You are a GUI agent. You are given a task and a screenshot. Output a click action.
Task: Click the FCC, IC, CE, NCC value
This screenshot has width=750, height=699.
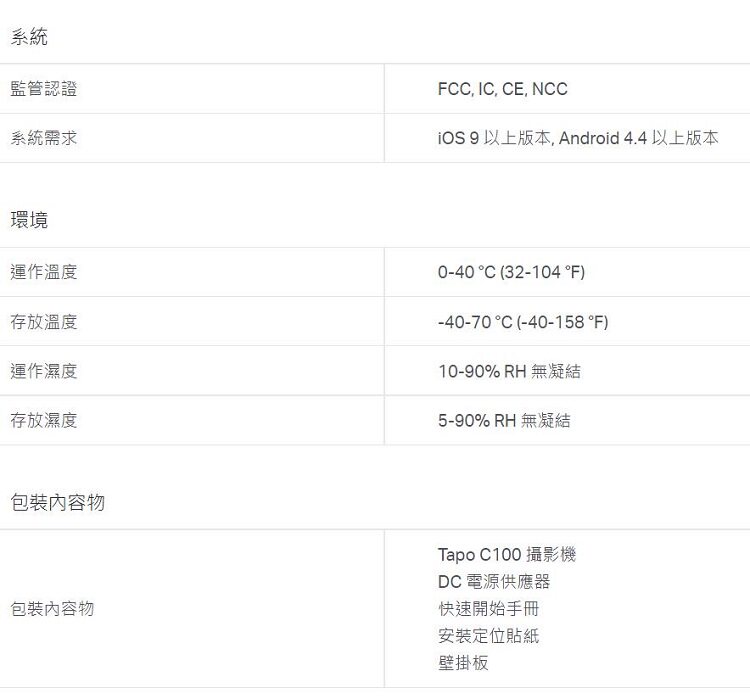pos(503,89)
